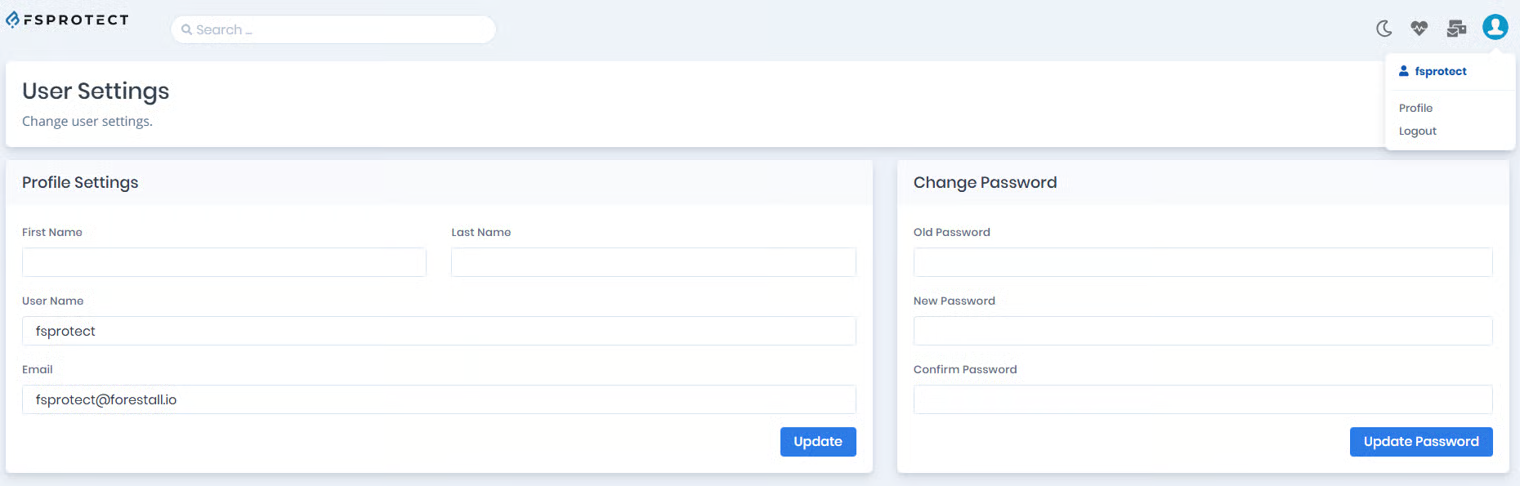The width and height of the screenshot is (1520, 486).
Task: Select Profile from the user menu
Action: 1415,108
